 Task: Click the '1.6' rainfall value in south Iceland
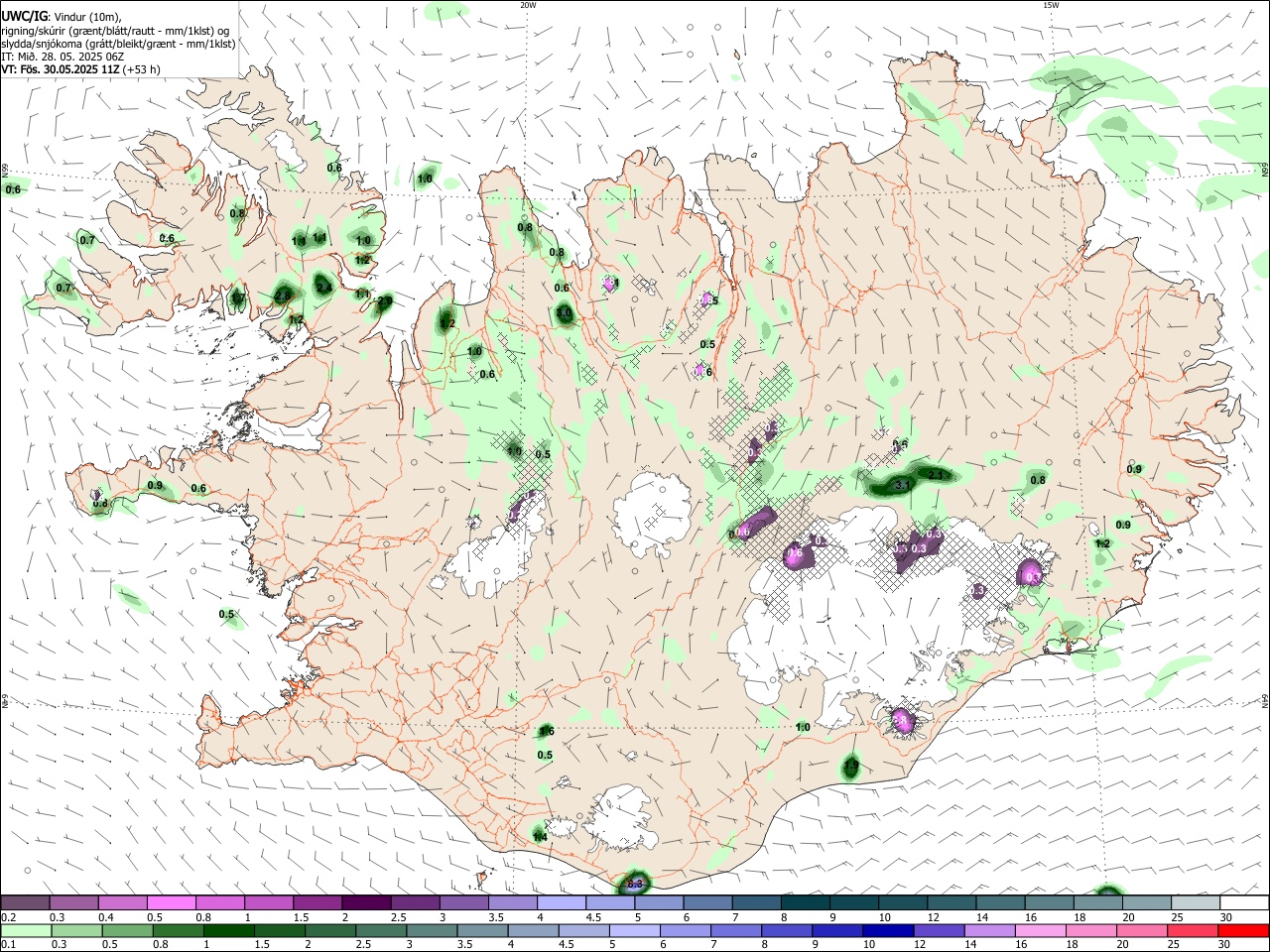point(546,731)
